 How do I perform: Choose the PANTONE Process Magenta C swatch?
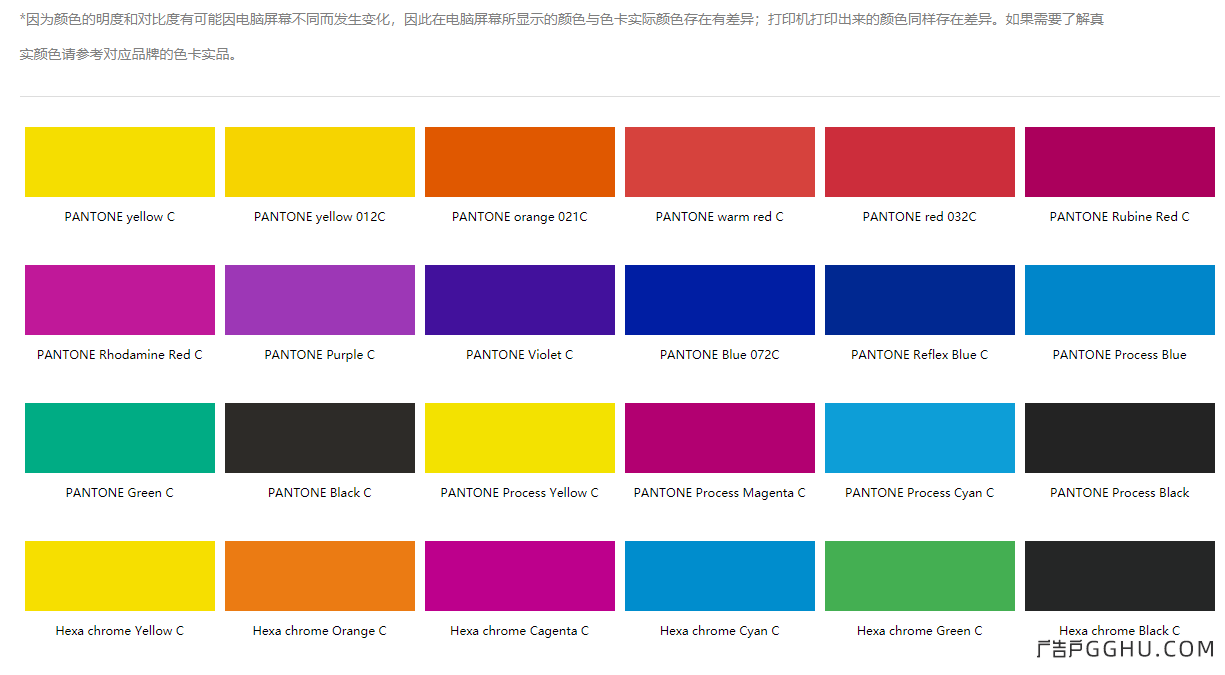tap(720, 438)
